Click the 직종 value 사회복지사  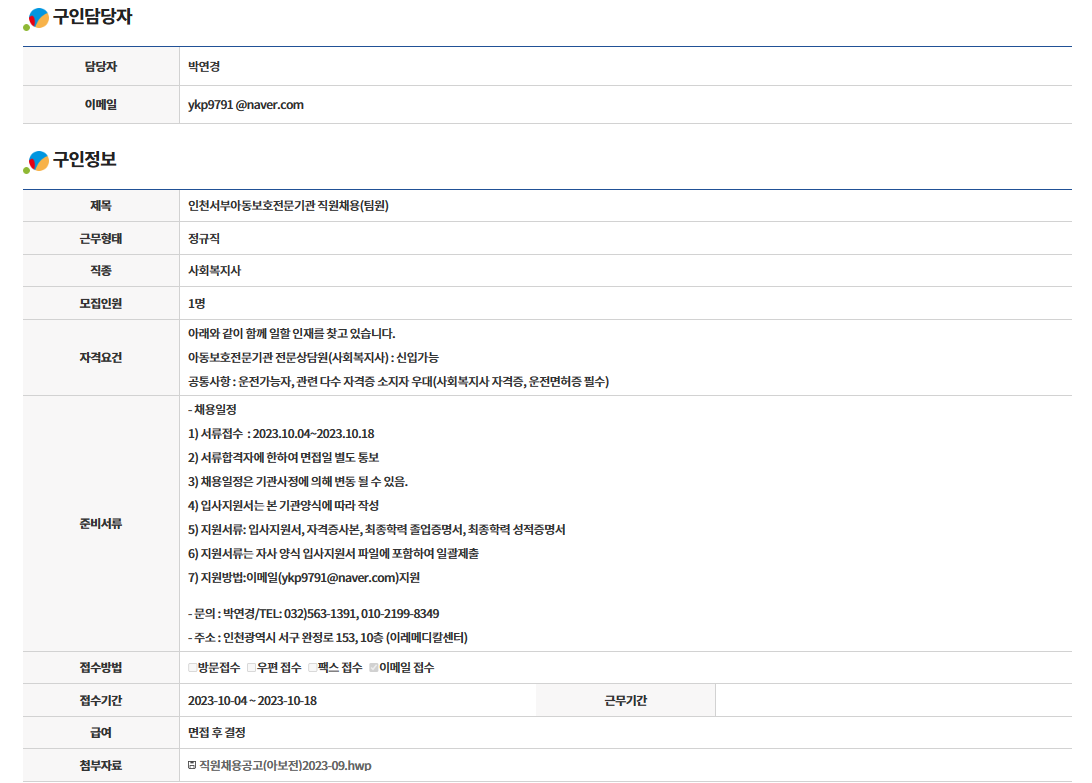click(214, 271)
